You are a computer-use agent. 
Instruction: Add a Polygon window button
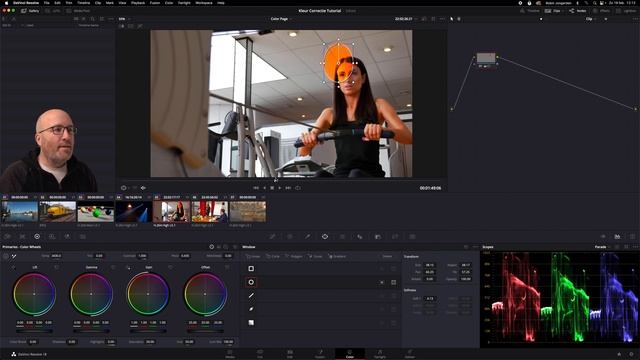click(x=294, y=256)
